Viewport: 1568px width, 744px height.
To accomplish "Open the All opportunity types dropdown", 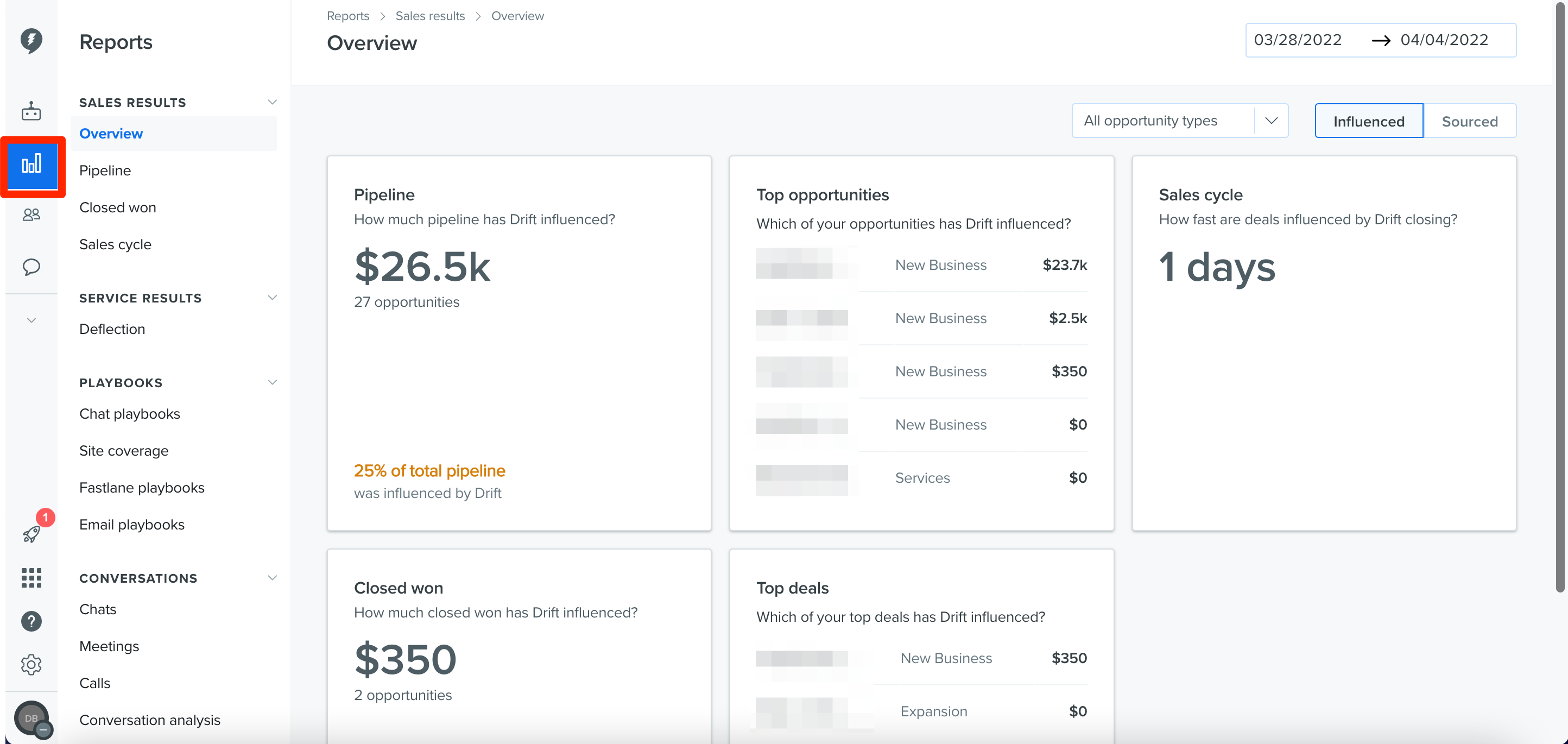I will (x=1180, y=121).
